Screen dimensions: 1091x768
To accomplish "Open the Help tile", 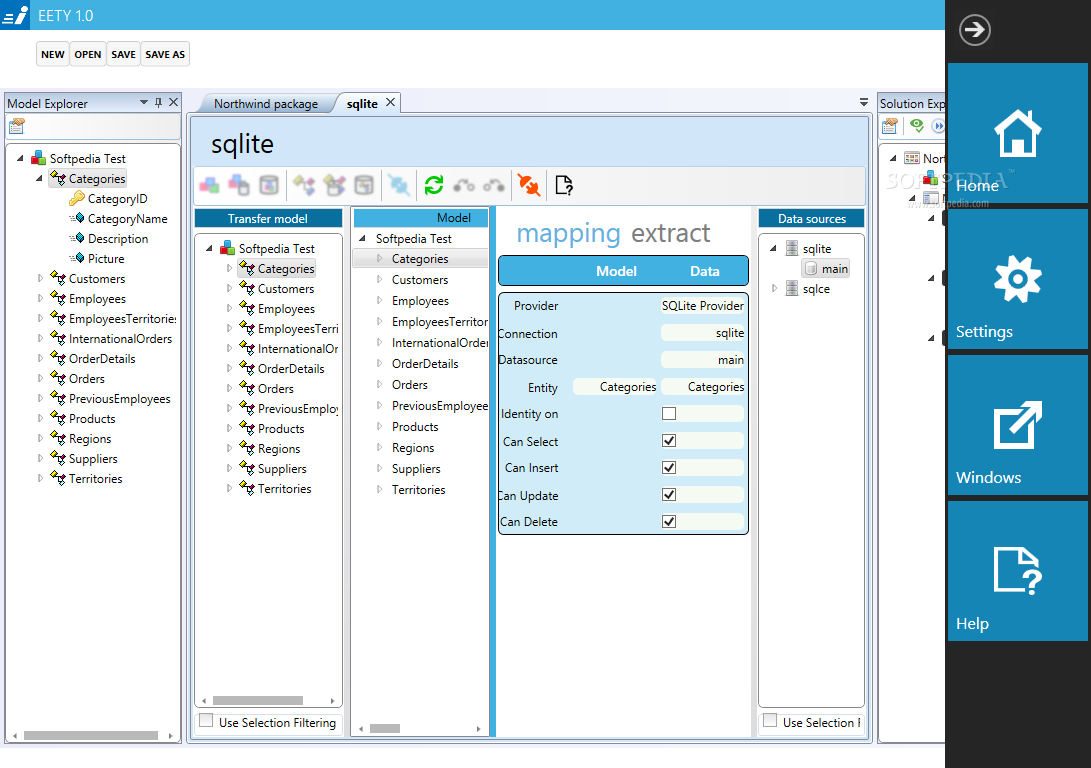I will [x=1017, y=571].
